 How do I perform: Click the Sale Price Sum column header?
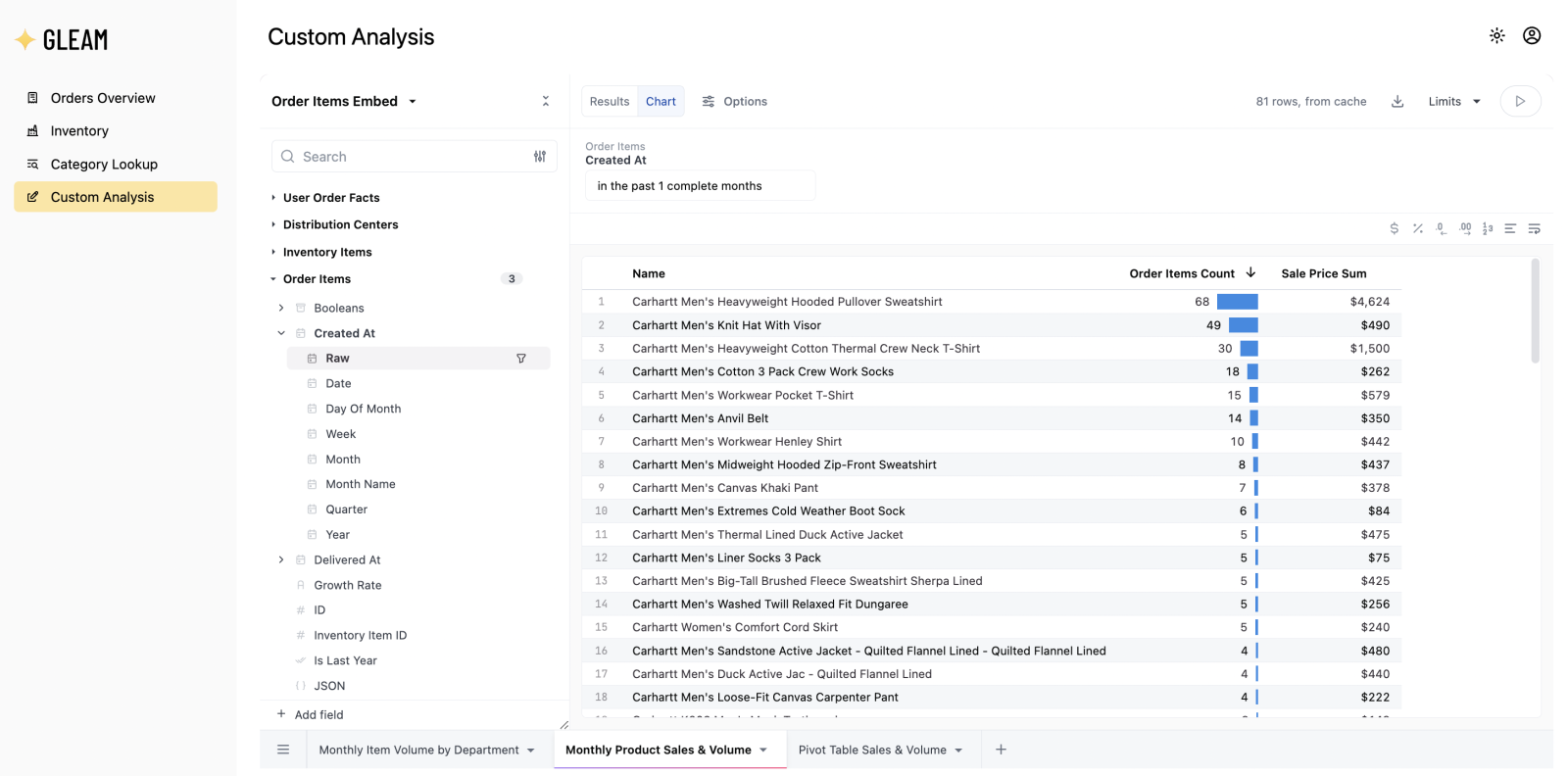1323,273
